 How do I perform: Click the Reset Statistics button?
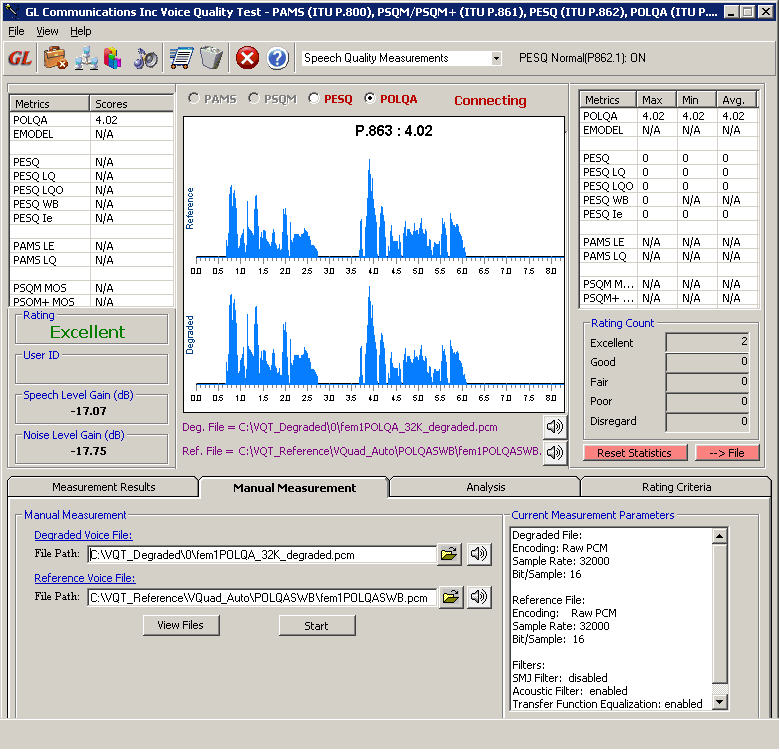click(635, 453)
